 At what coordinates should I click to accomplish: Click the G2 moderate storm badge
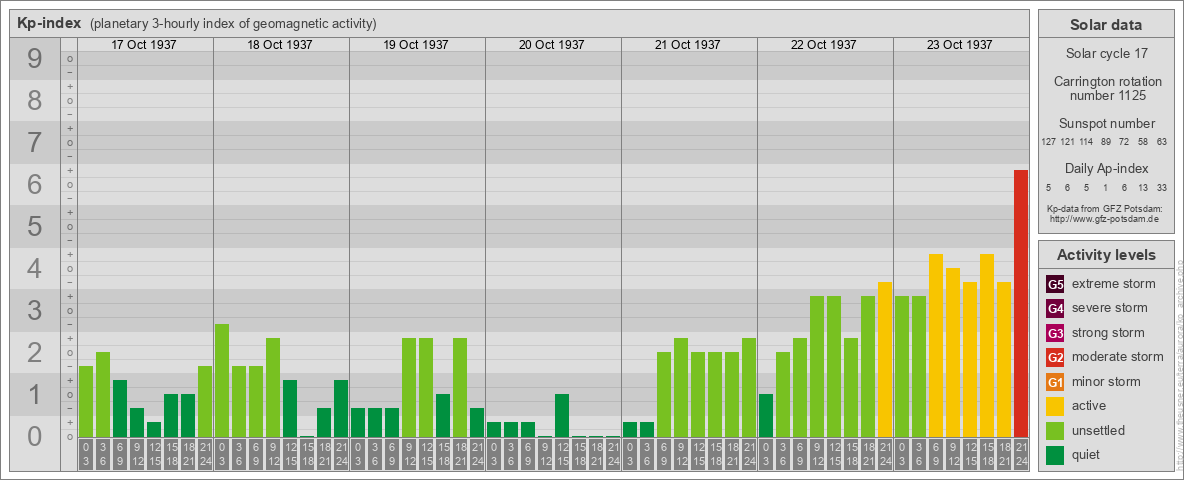tap(1055, 357)
